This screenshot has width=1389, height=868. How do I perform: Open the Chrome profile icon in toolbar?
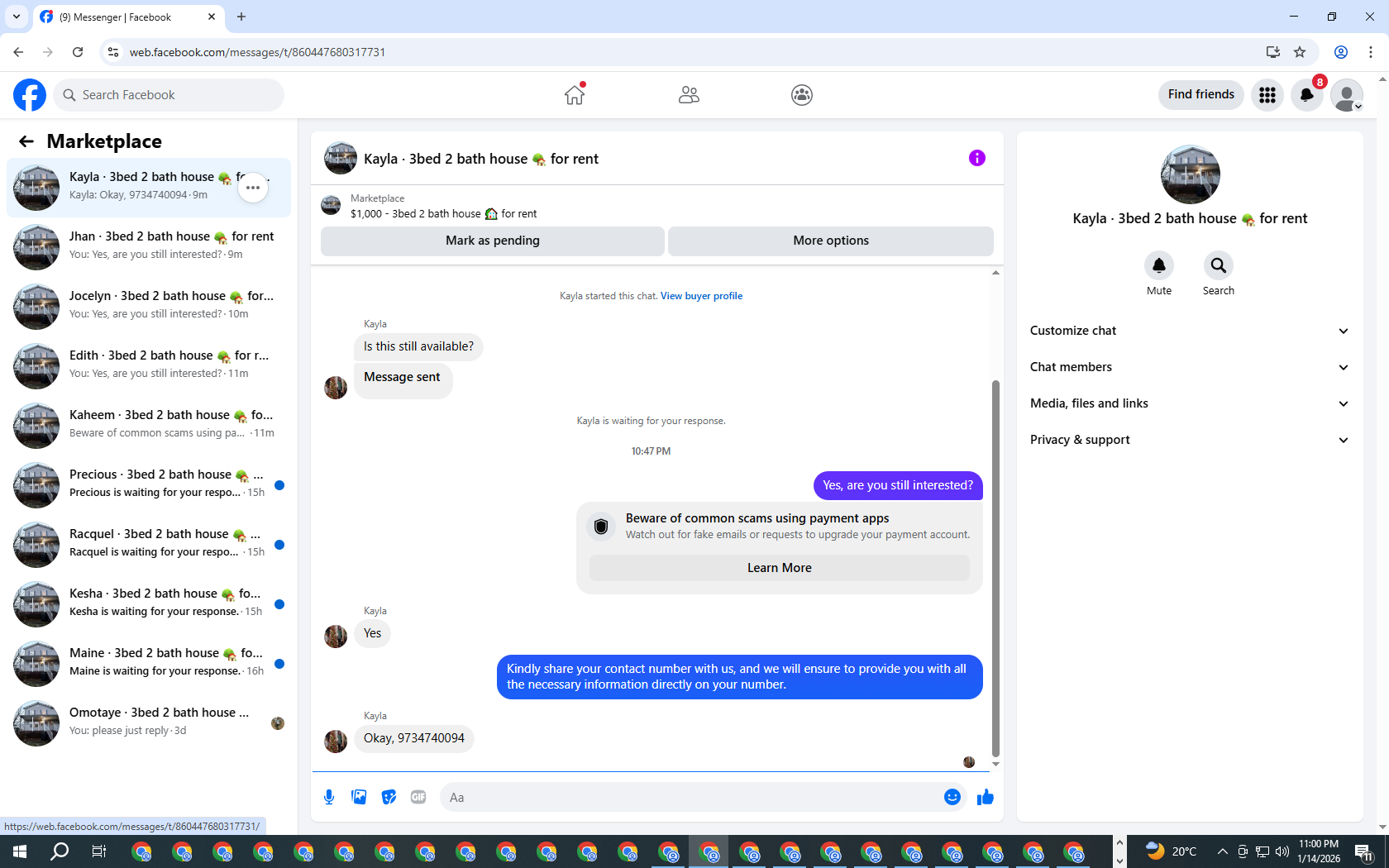pos(1341,52)
